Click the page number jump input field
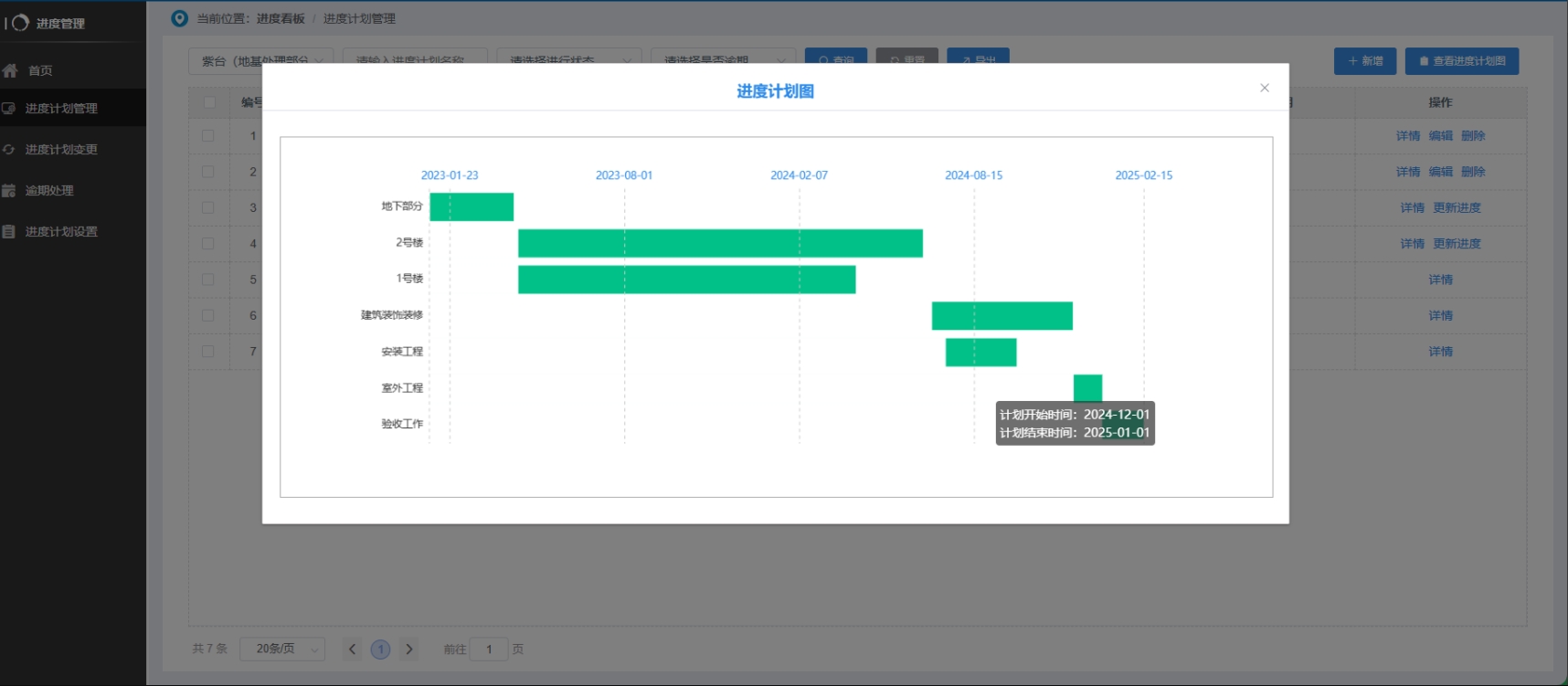 [489, 649]
